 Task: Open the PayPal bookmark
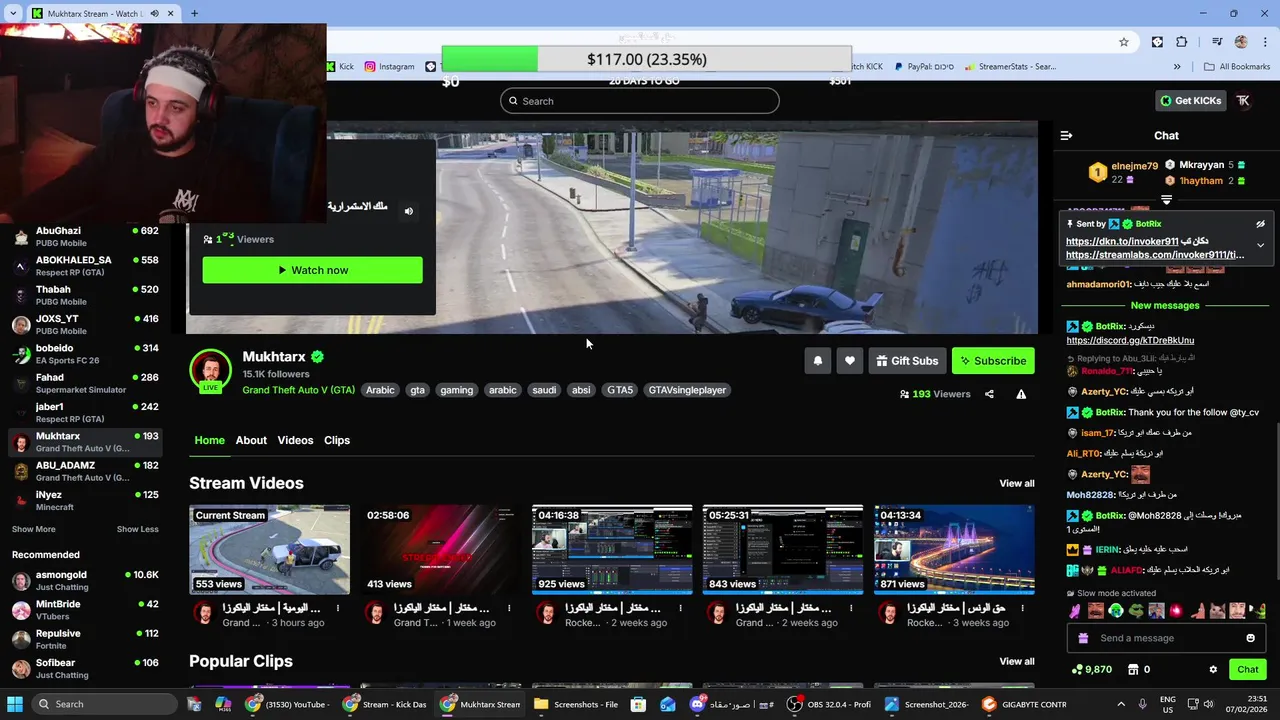924,67
